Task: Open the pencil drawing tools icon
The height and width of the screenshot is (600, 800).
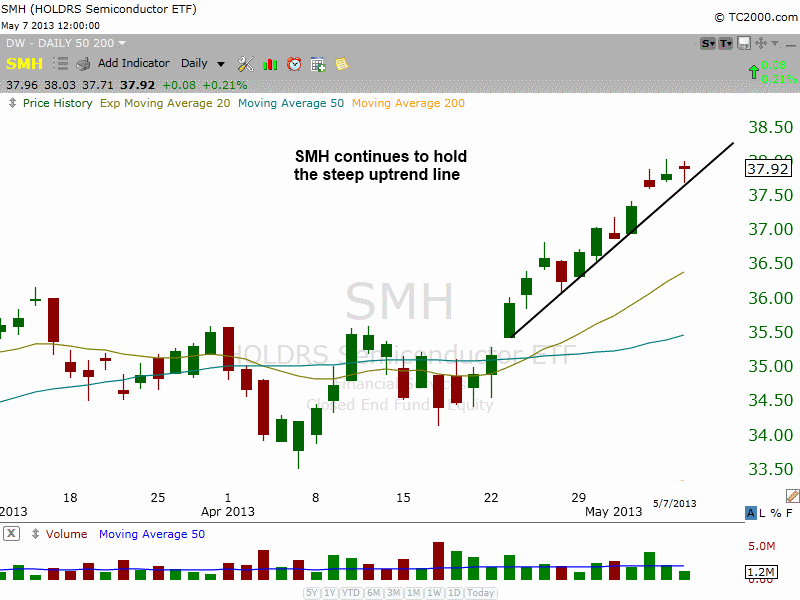Action: pos(793,495)
